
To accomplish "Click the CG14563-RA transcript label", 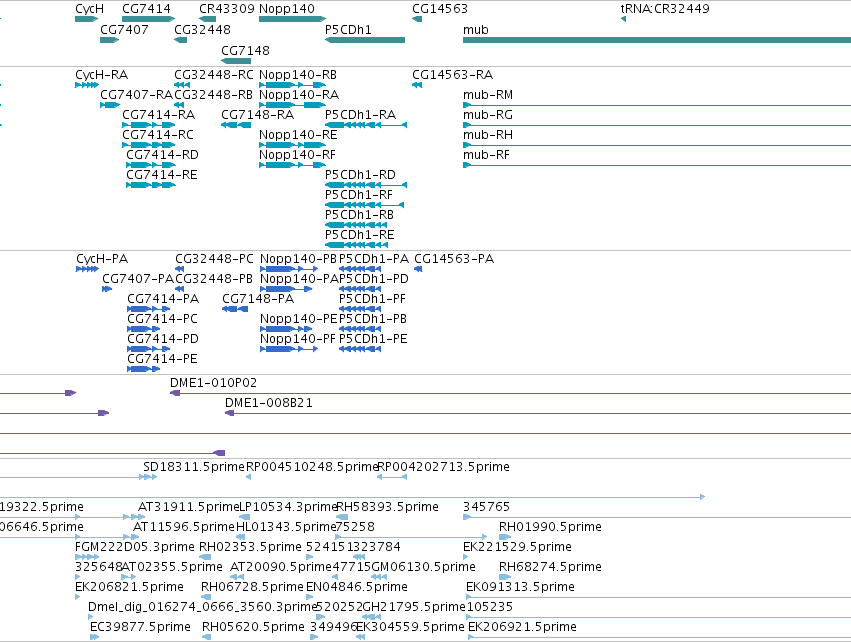I will pos(453,75).
